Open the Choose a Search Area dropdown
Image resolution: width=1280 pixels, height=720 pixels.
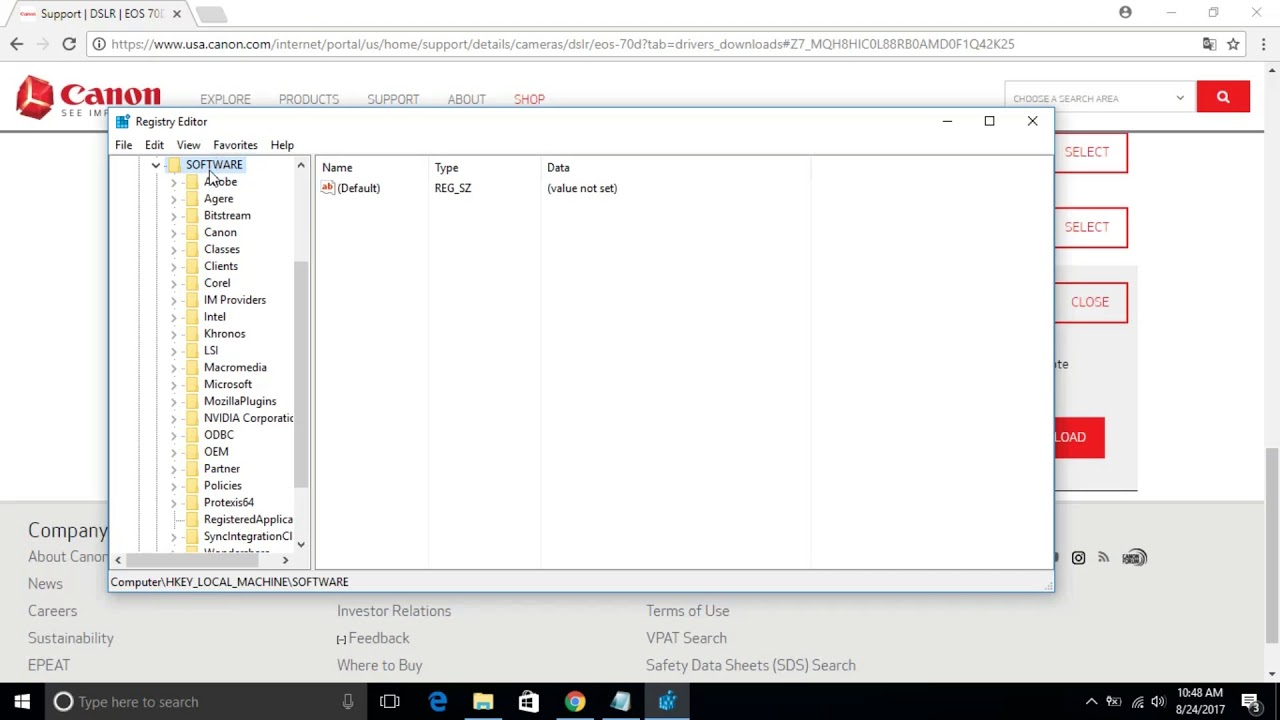1098,98
